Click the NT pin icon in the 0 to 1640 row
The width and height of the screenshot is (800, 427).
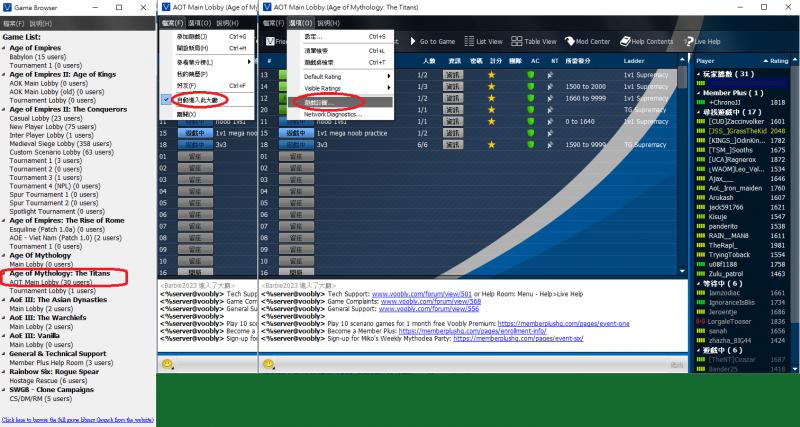[550, 121]
